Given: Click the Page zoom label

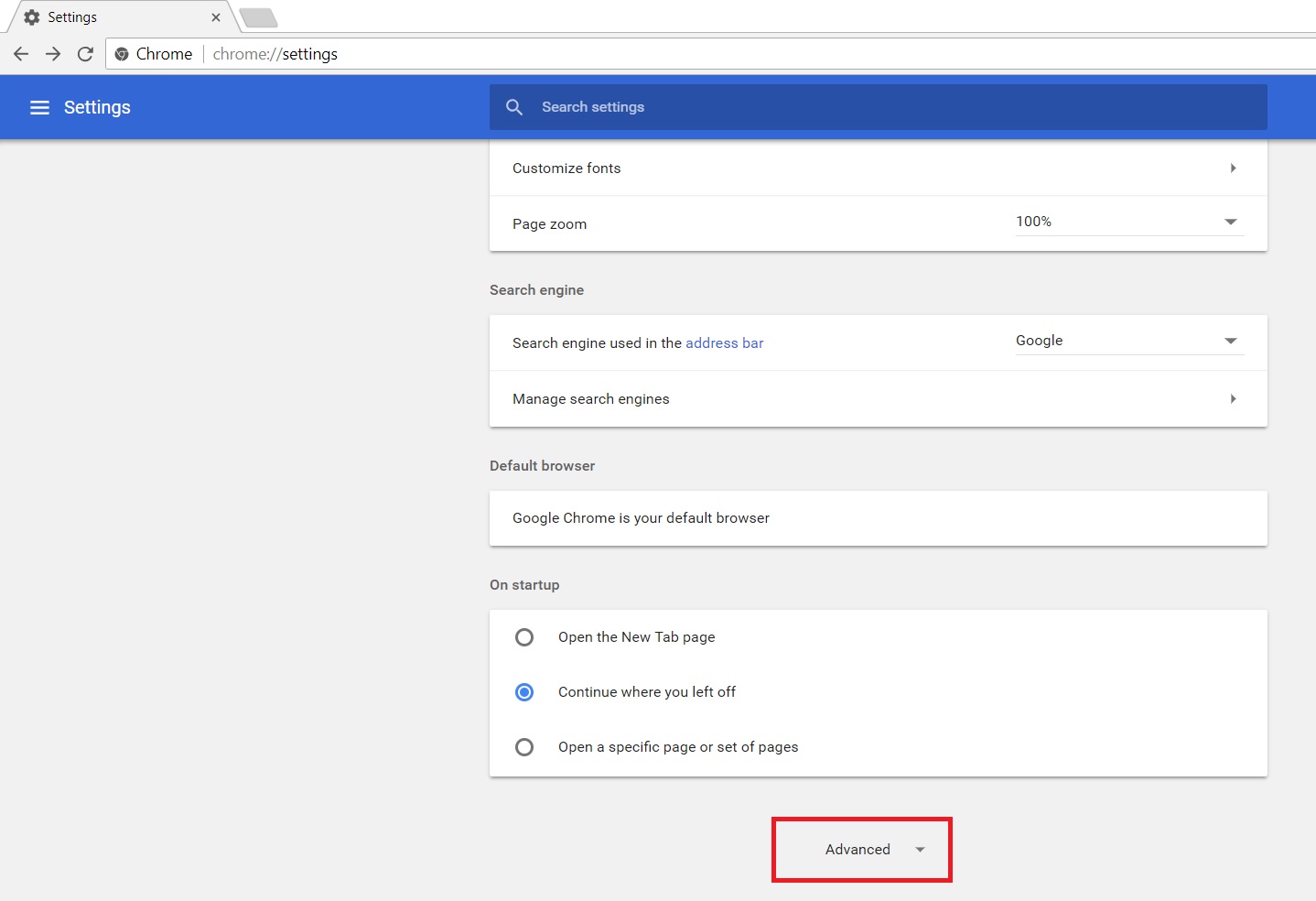Looking at the screenshot, I should 549,224.
